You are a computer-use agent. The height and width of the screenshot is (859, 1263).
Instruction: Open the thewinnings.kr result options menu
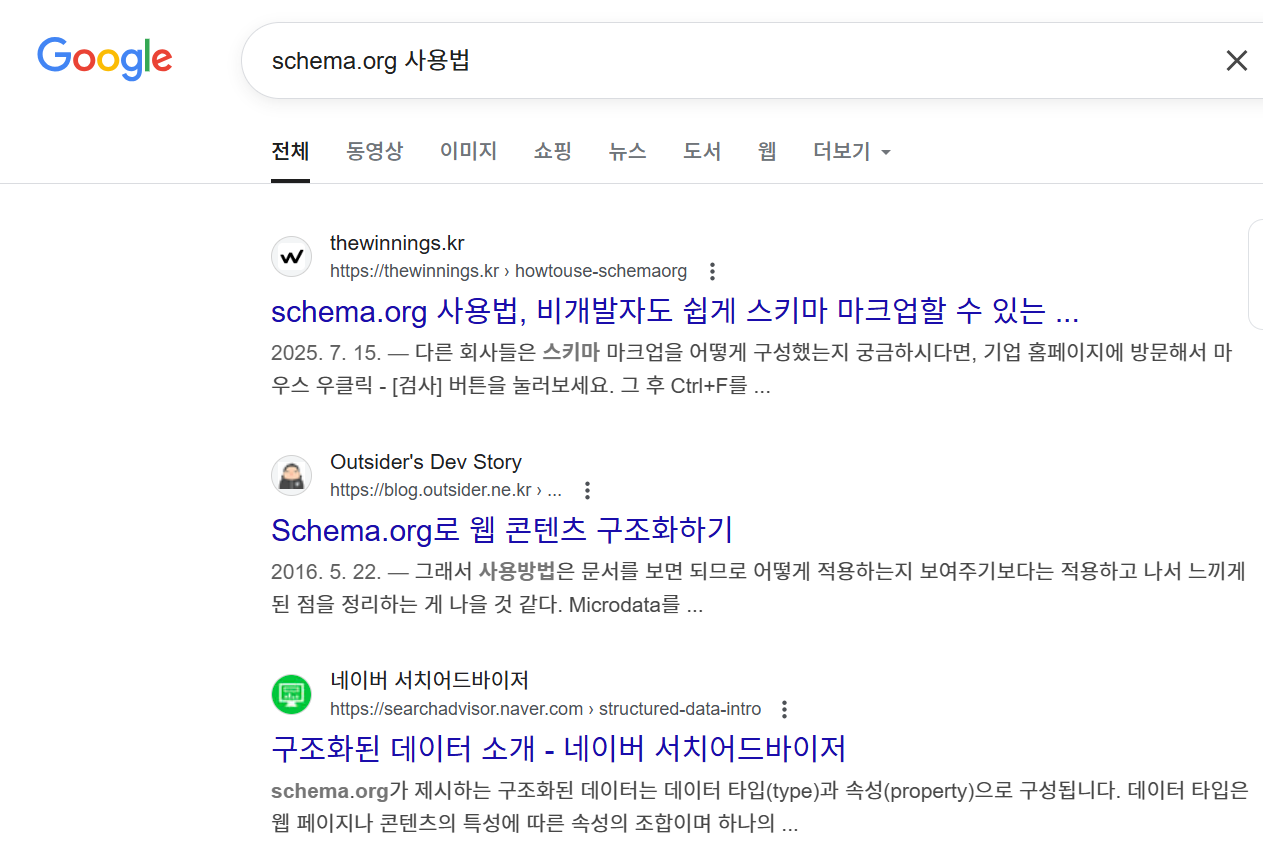coord(712,271)
